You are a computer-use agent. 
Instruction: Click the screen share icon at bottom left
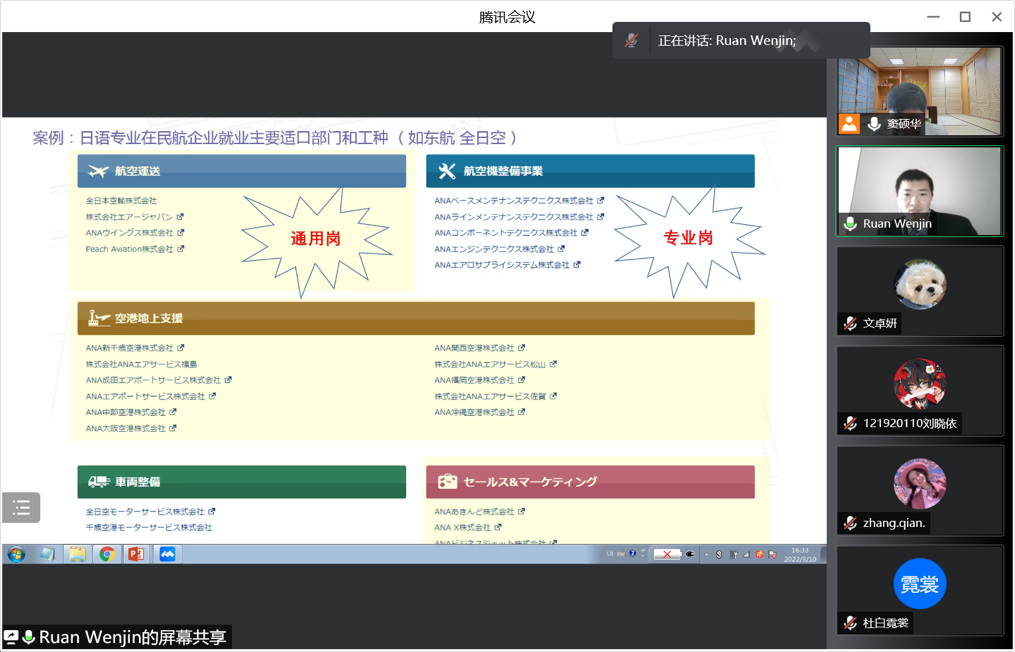[x=11, y=637]
